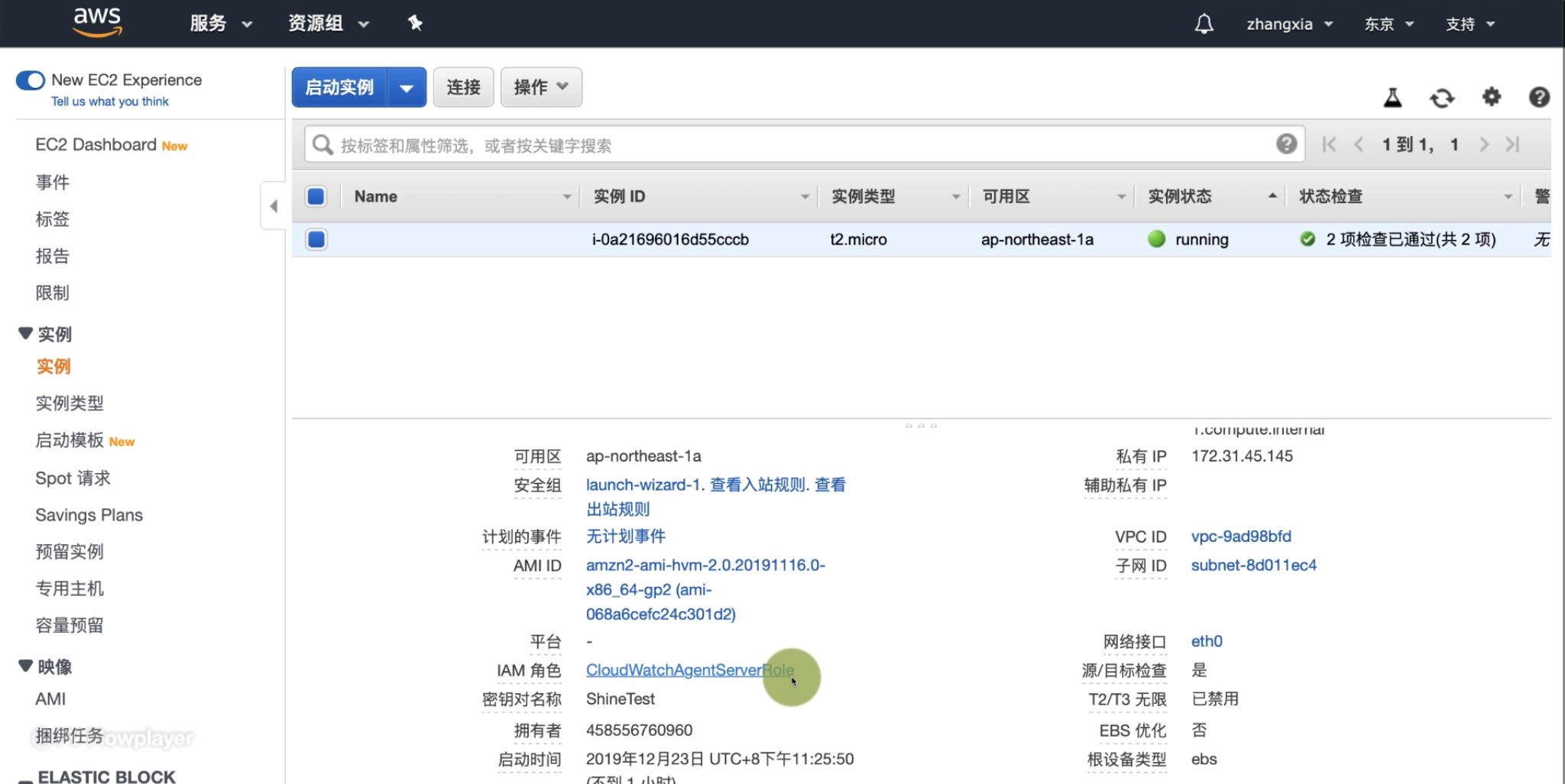Open the CloudWatchAgentServerRole IAM role link
The width and height of the screenshot is (1565, 784).
pos(690,670)
